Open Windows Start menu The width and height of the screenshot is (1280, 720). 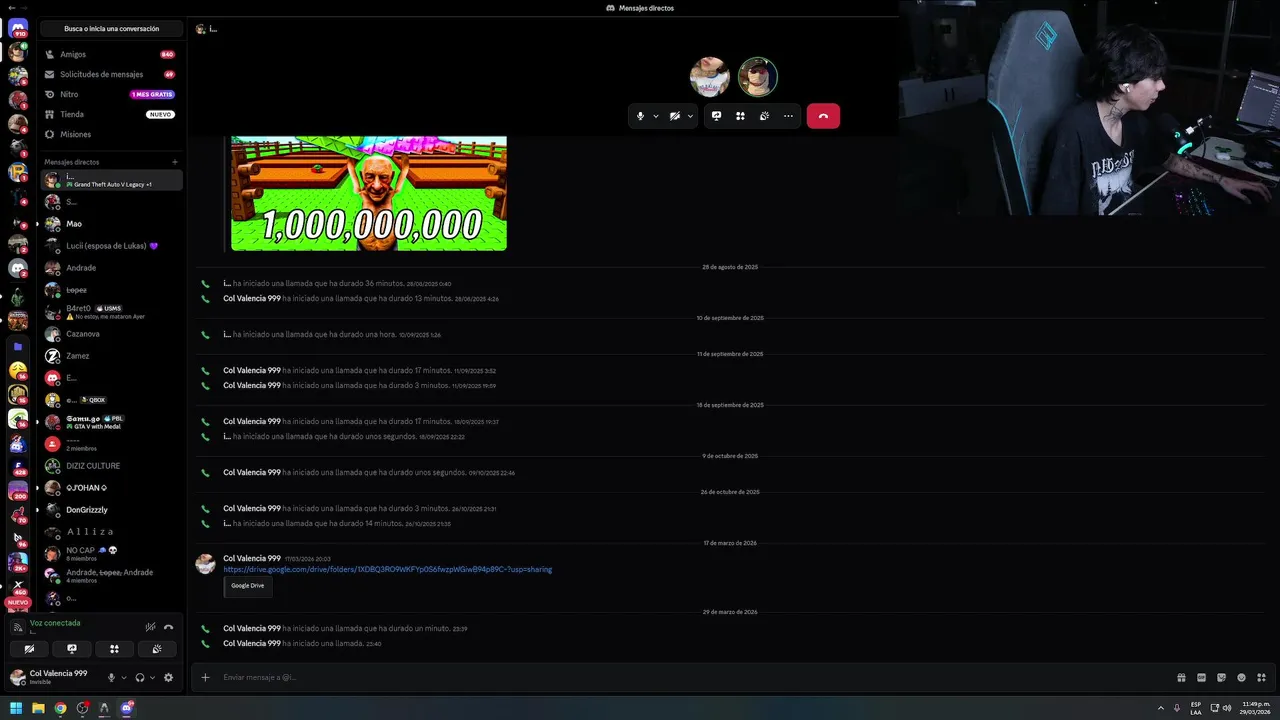(16, 708)
